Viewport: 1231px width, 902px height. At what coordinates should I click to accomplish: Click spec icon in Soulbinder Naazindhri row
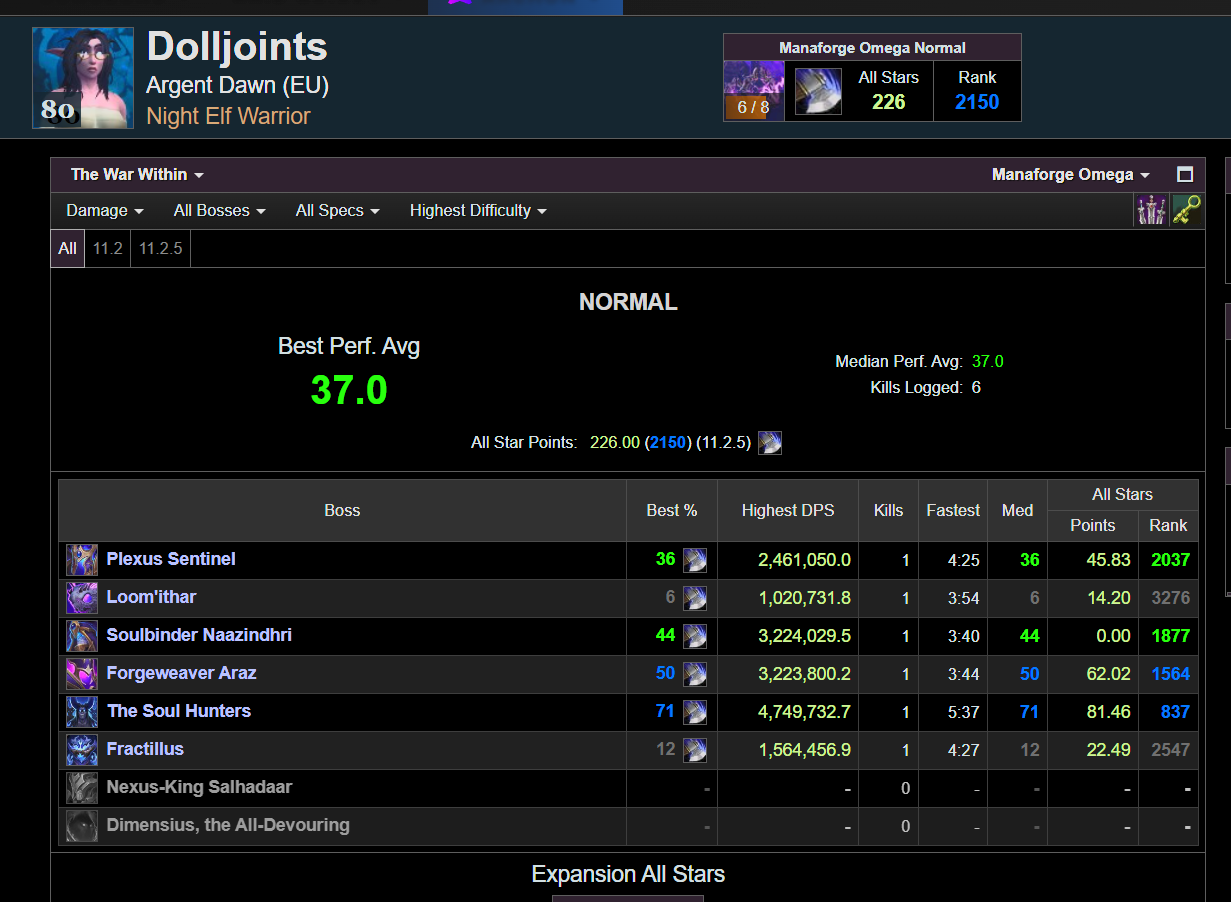point(695,636)
